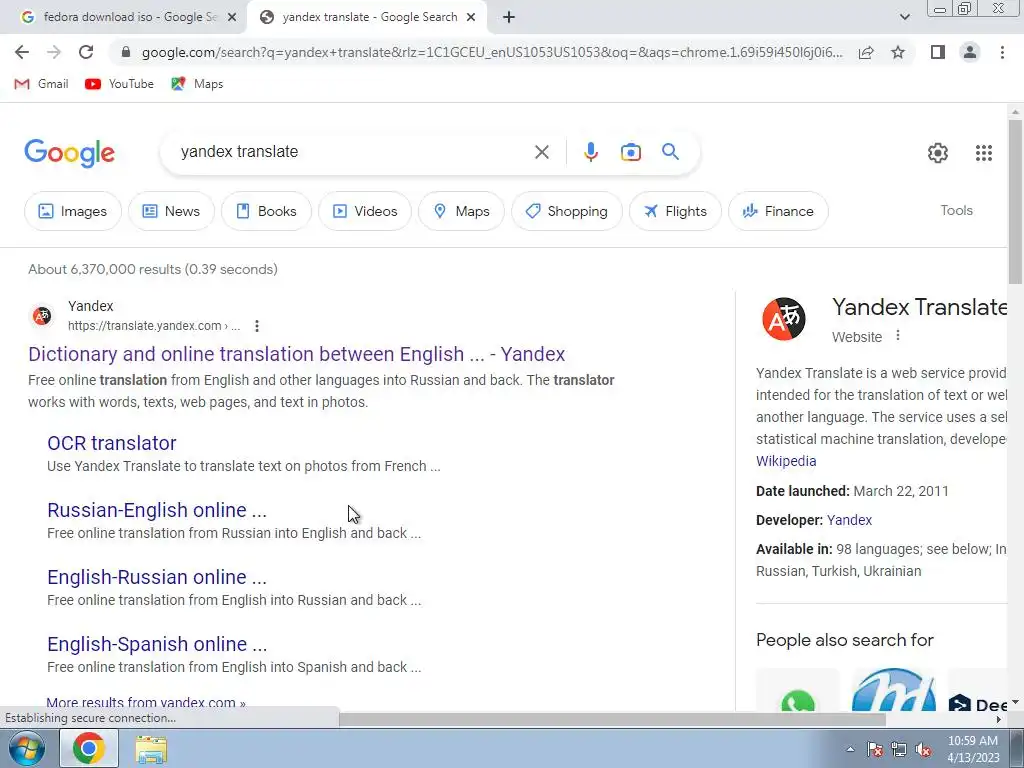The height and width of the screenshot is (768, 1024).
Task: Open English-Russian online sitelink
Action: coord(157,577)
